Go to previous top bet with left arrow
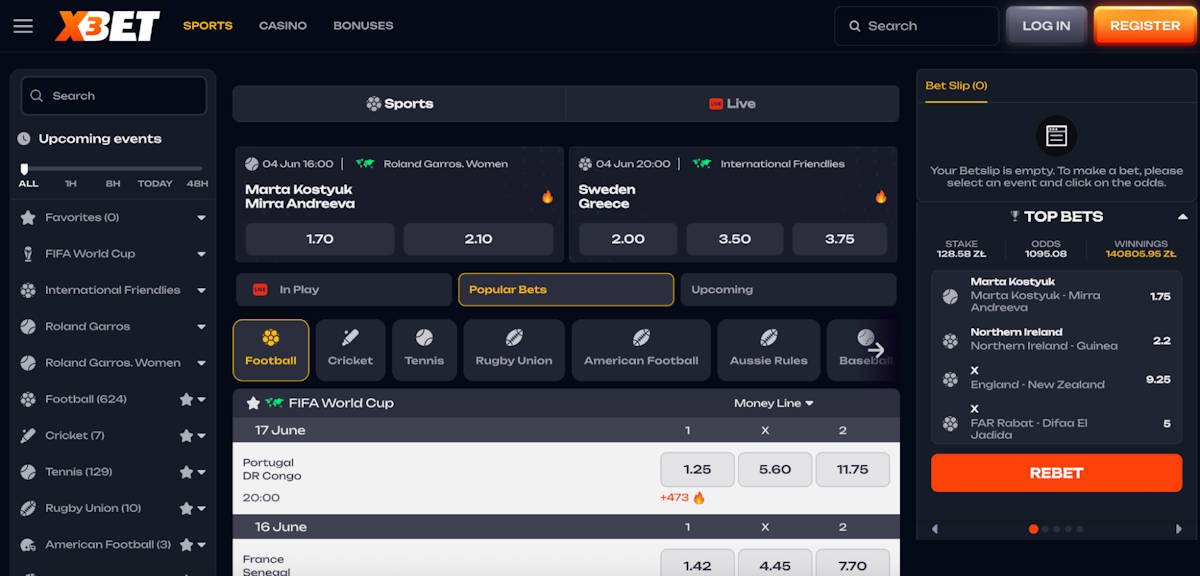1200x576 pixels. (x=935, y=529)
